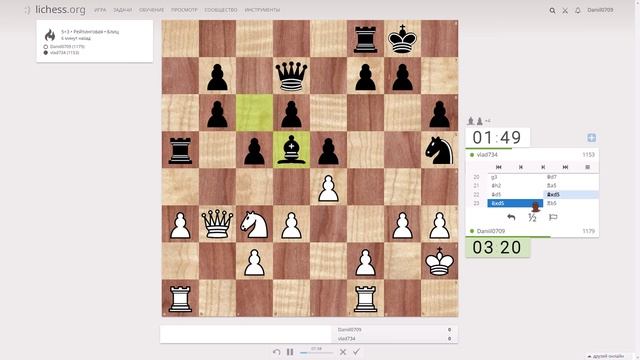Image resolution: width=640 pixels, height=360 pixels.
Task: Jump to last move in move list
Action: (x=565, y=167)
